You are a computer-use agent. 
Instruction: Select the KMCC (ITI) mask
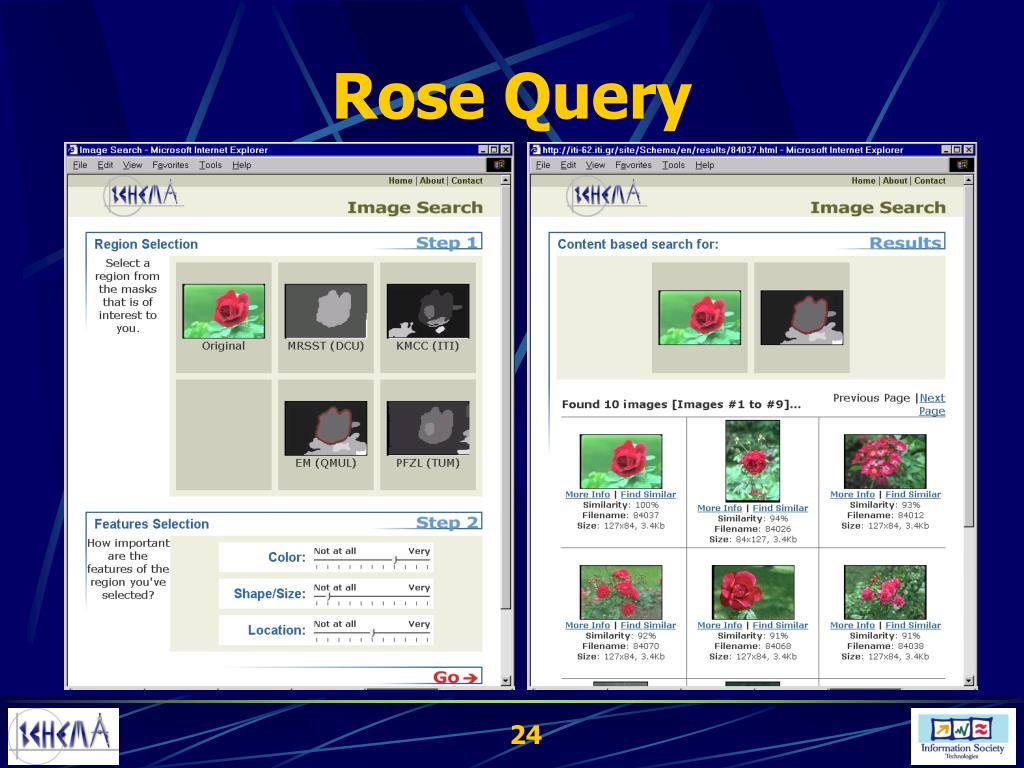tap(428, 311)
